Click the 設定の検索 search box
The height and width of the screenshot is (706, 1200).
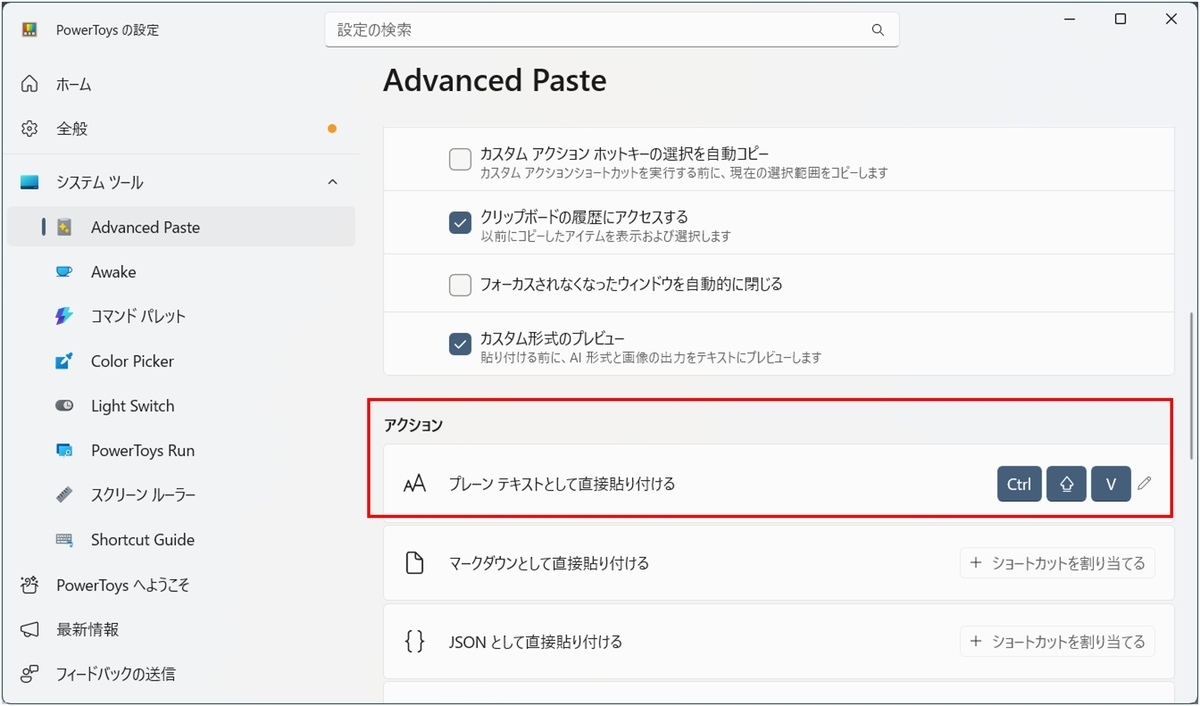pos(611,30)
